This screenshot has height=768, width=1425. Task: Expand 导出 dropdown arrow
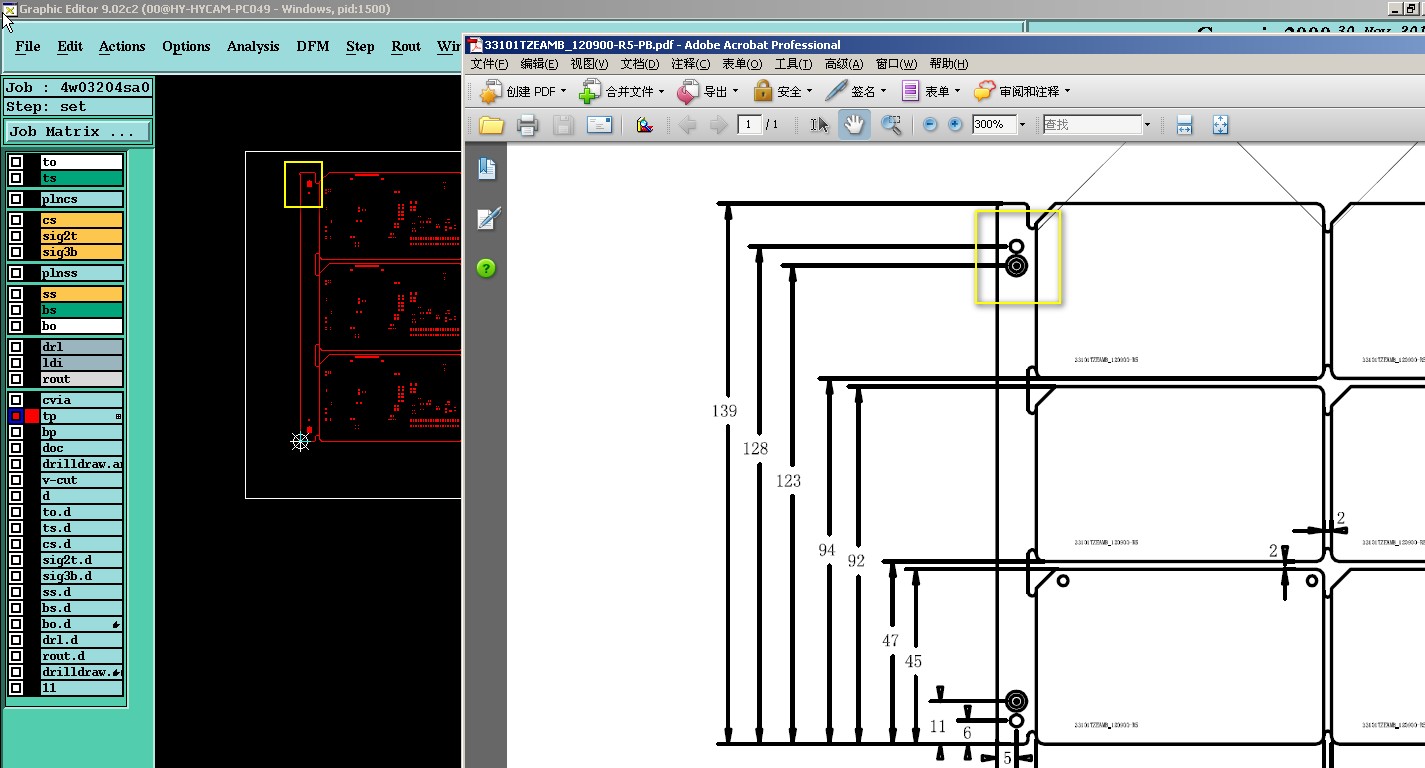735,92
